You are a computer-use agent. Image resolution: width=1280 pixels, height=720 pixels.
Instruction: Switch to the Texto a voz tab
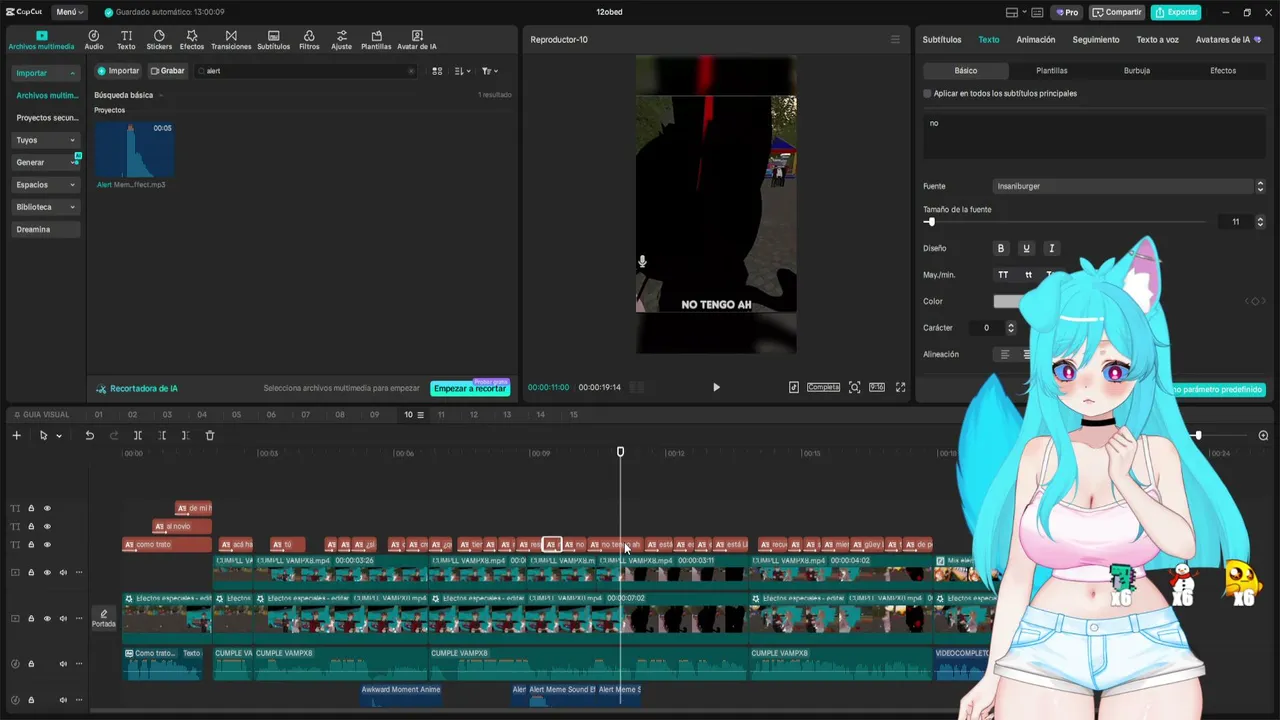pyautogui.click(x=1158, y=40)
